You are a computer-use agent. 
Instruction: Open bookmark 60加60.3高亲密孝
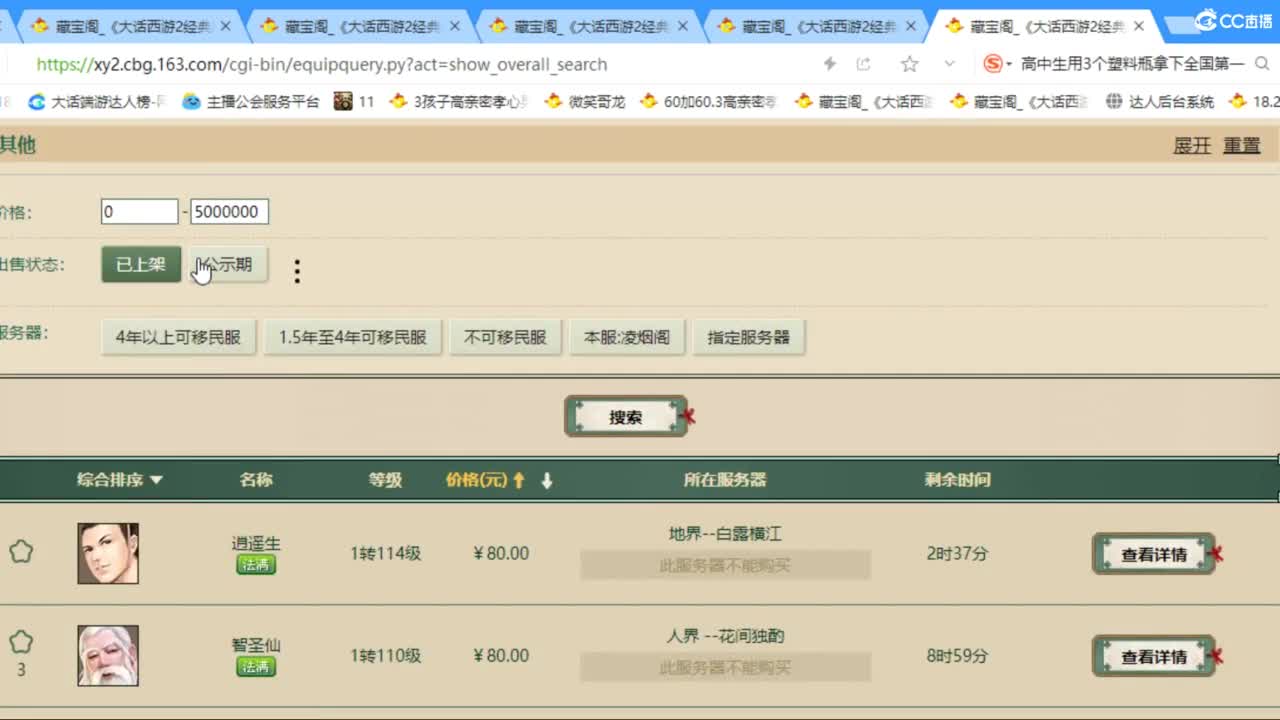point(709,101)
